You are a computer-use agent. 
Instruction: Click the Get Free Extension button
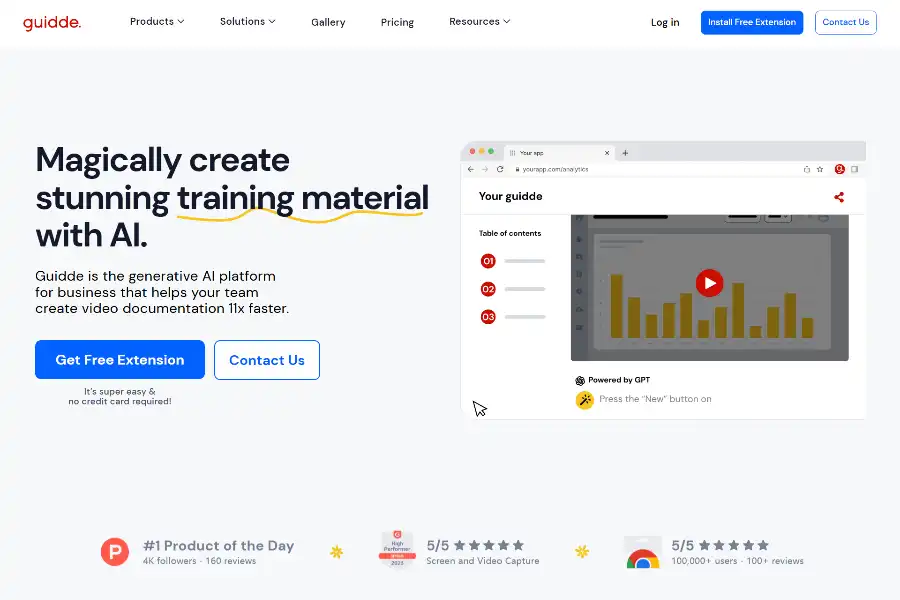tap(120, 359)
